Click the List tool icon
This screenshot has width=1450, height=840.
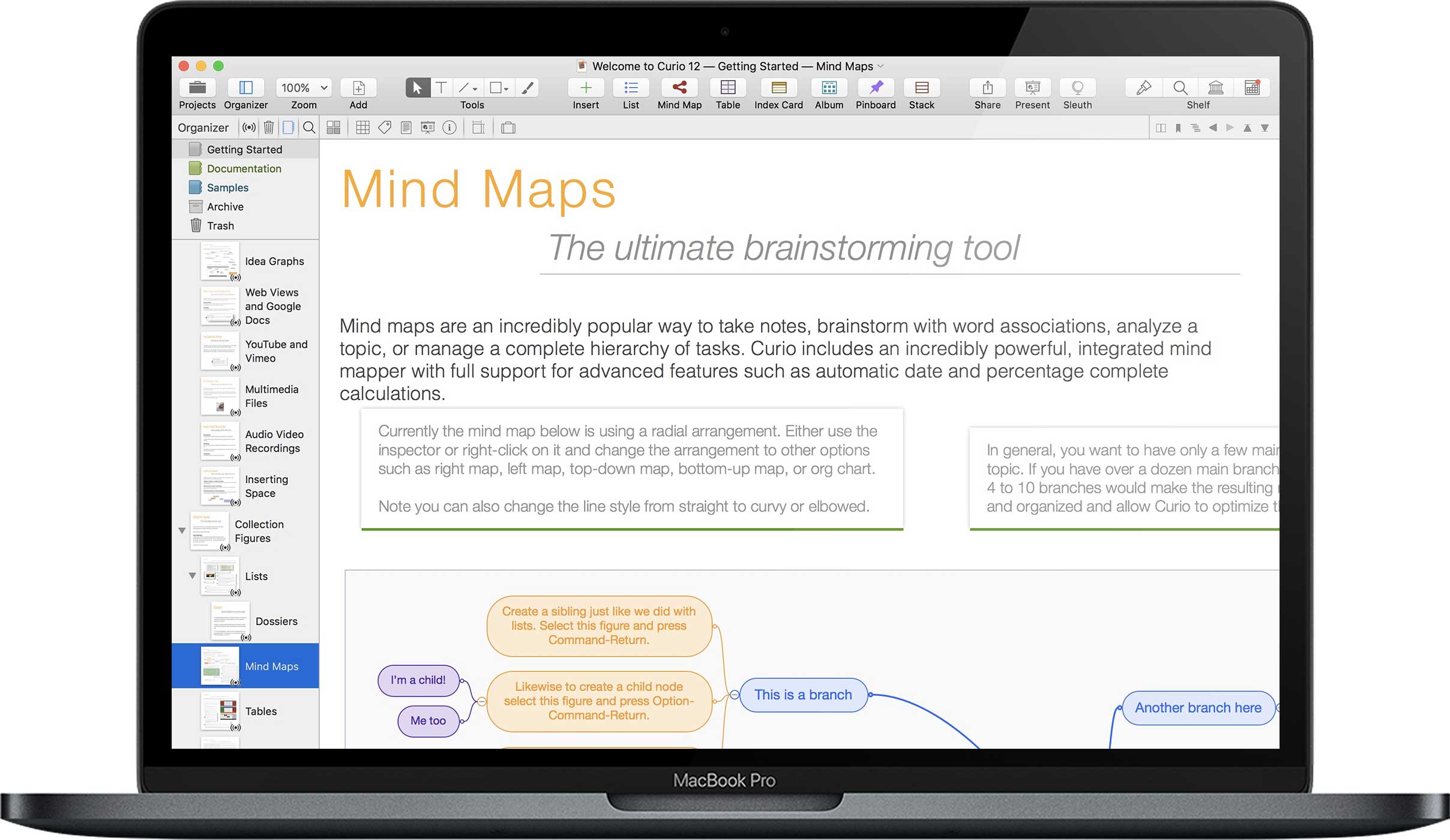(x=630, y=91)
